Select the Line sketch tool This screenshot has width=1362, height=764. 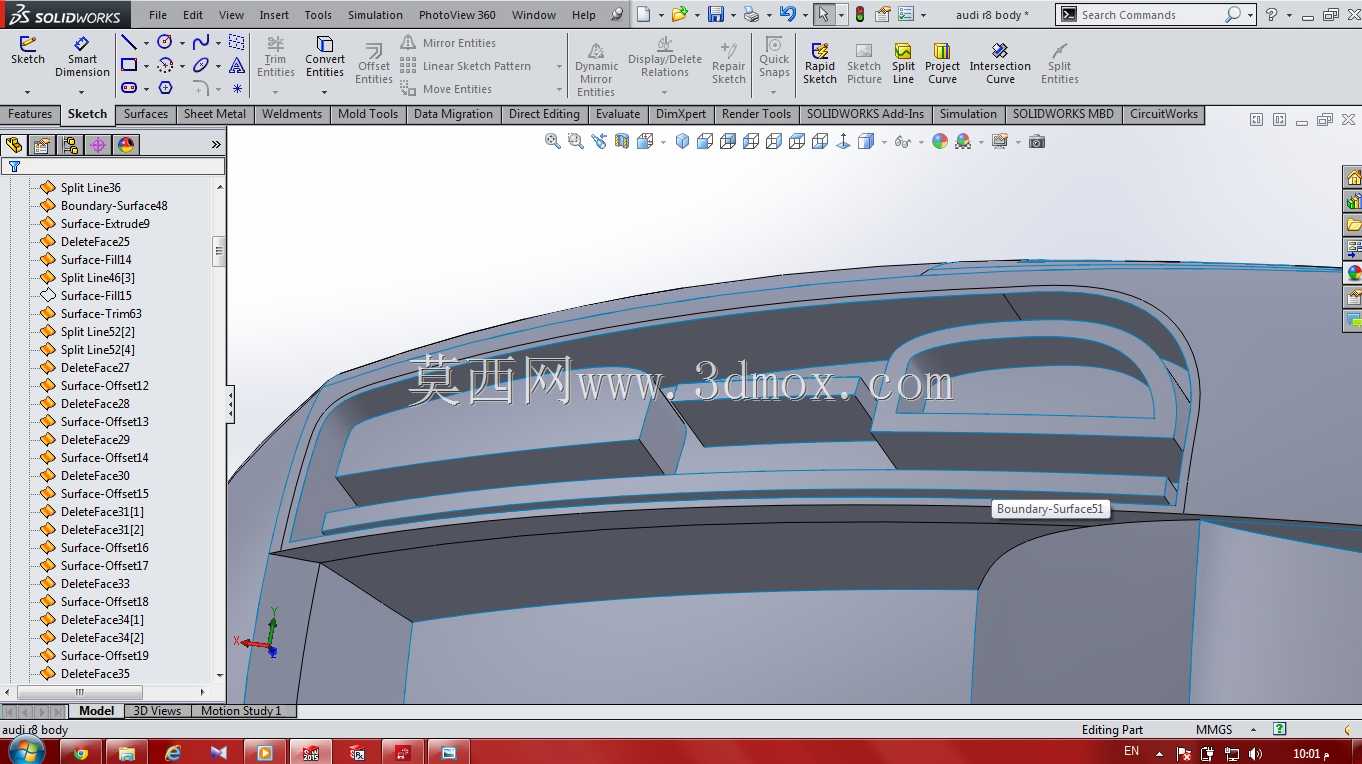pos(129,42)
